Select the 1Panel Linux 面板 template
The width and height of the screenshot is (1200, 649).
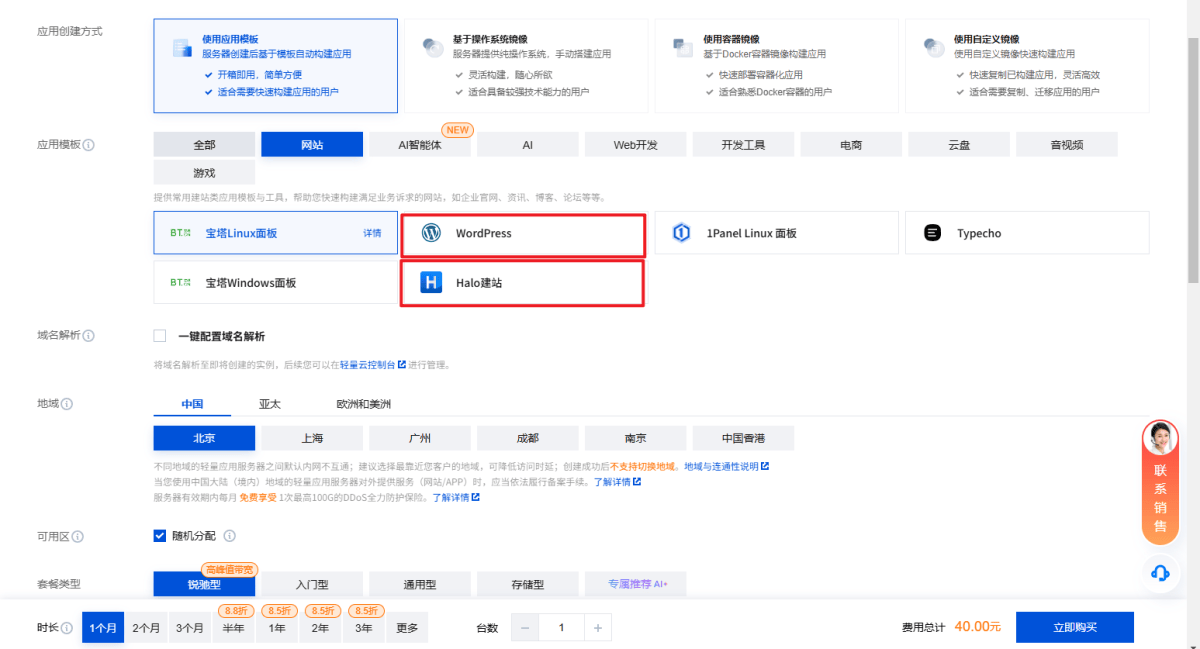point(778,234)
